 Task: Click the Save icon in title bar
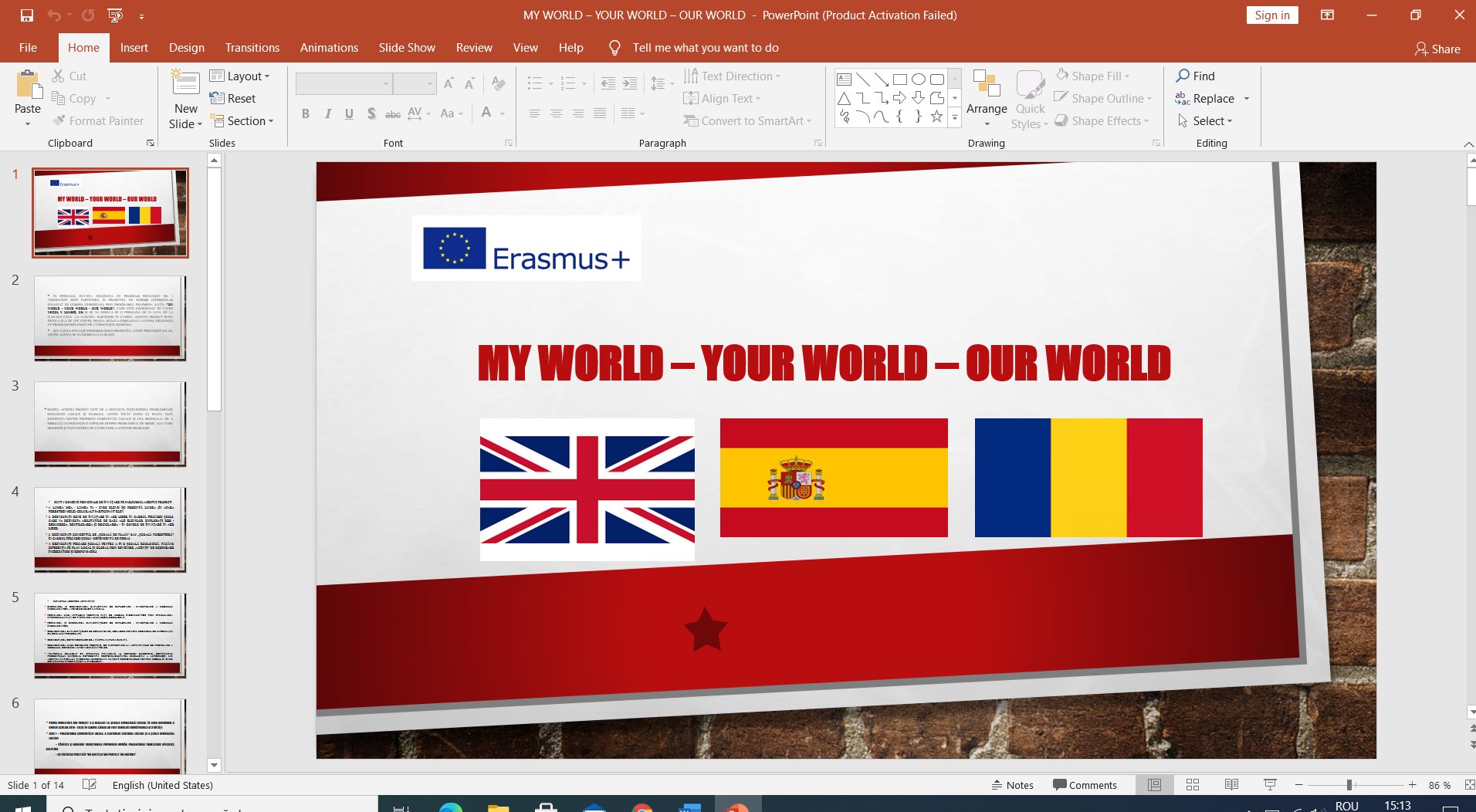click(x=27, y=15)
